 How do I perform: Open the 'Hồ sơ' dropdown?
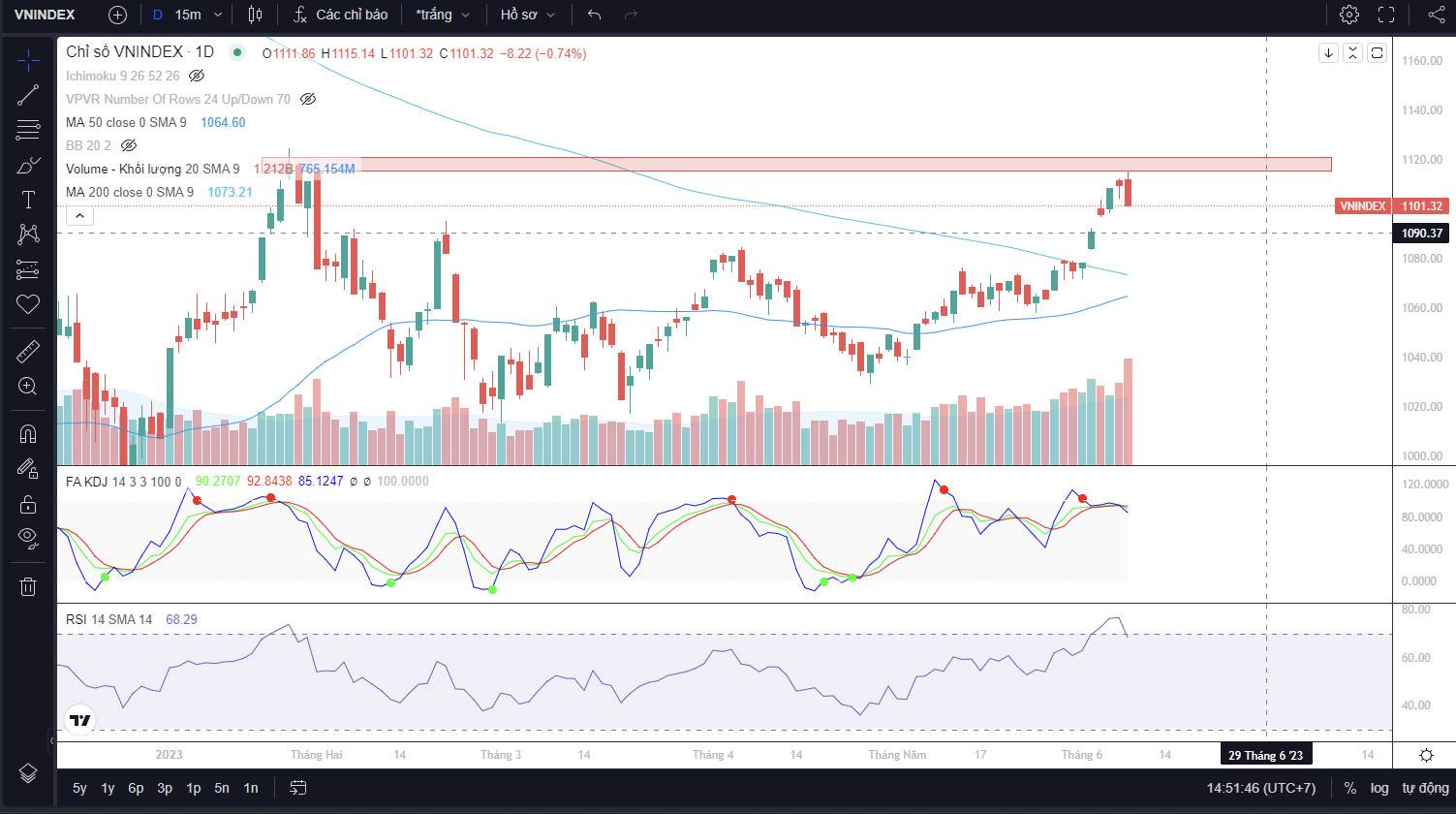tap(528, 15)
